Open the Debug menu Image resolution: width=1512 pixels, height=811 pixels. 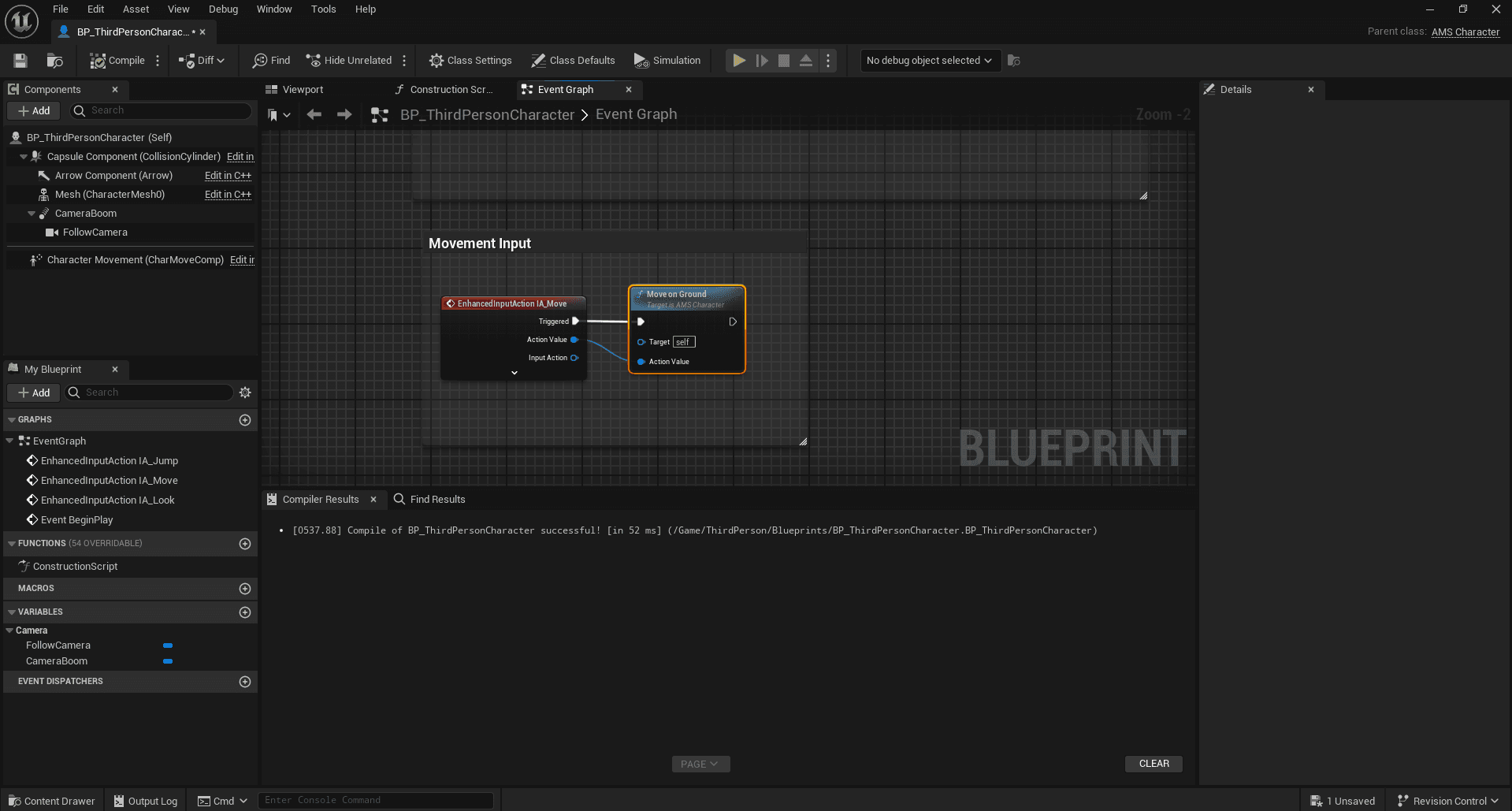[223, 9]
